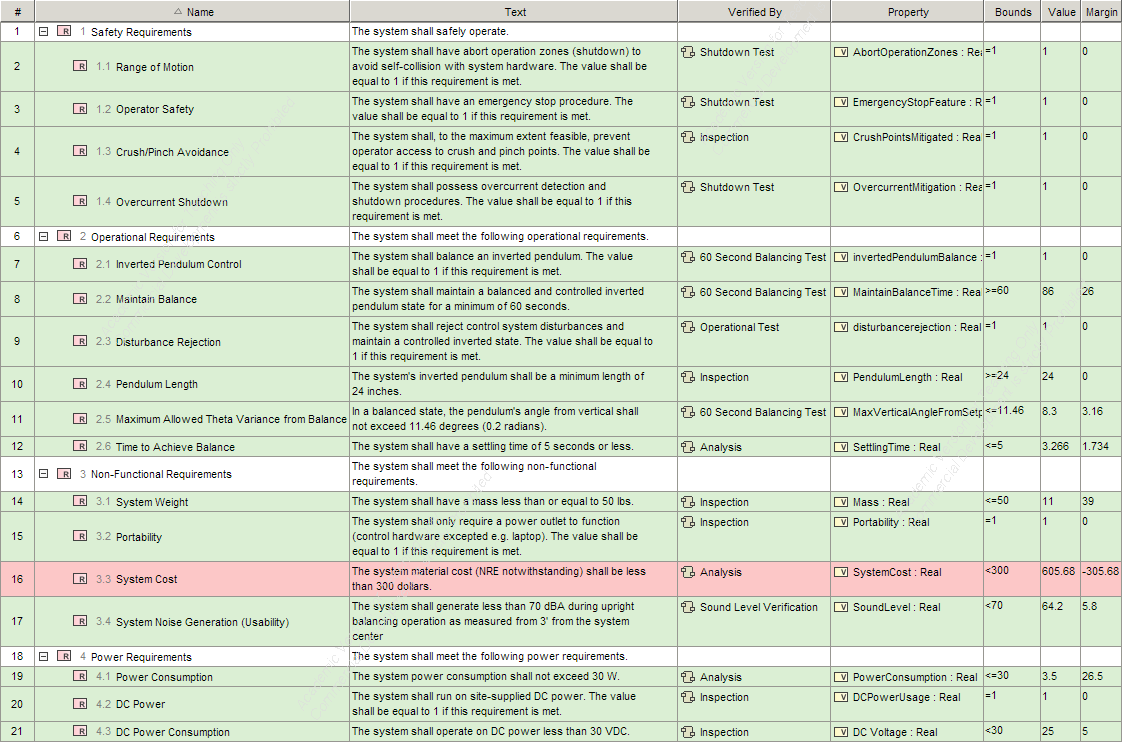Click activity icon beside Shutdown Test in Range of Motion row
1122x742 pixels.
tap(688, 52)
